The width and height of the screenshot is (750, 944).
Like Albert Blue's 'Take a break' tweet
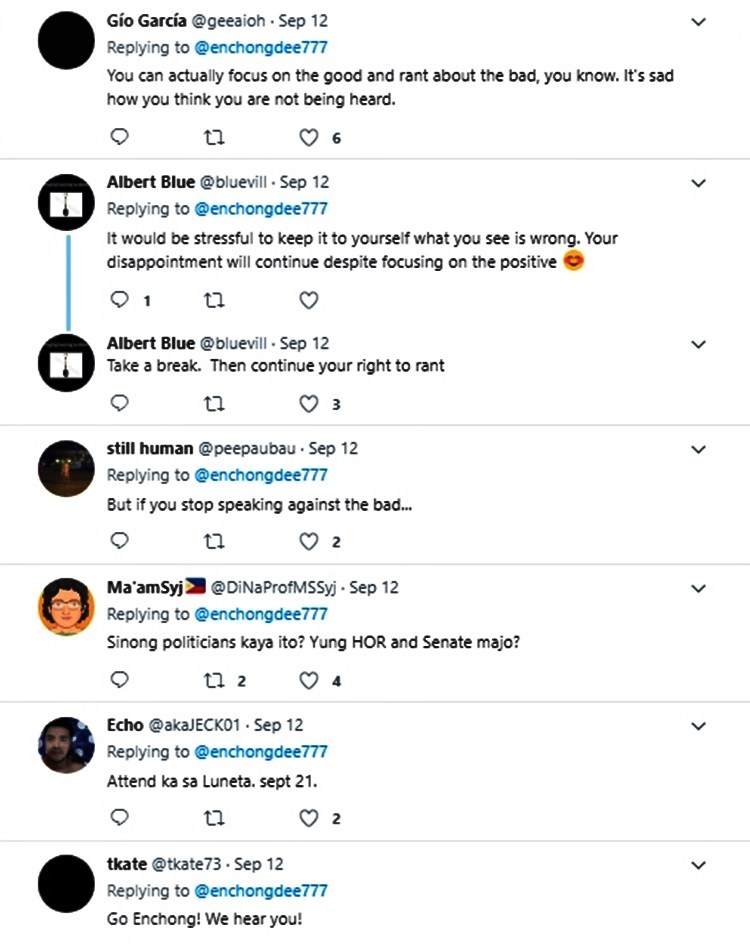(x=309, y=403)
